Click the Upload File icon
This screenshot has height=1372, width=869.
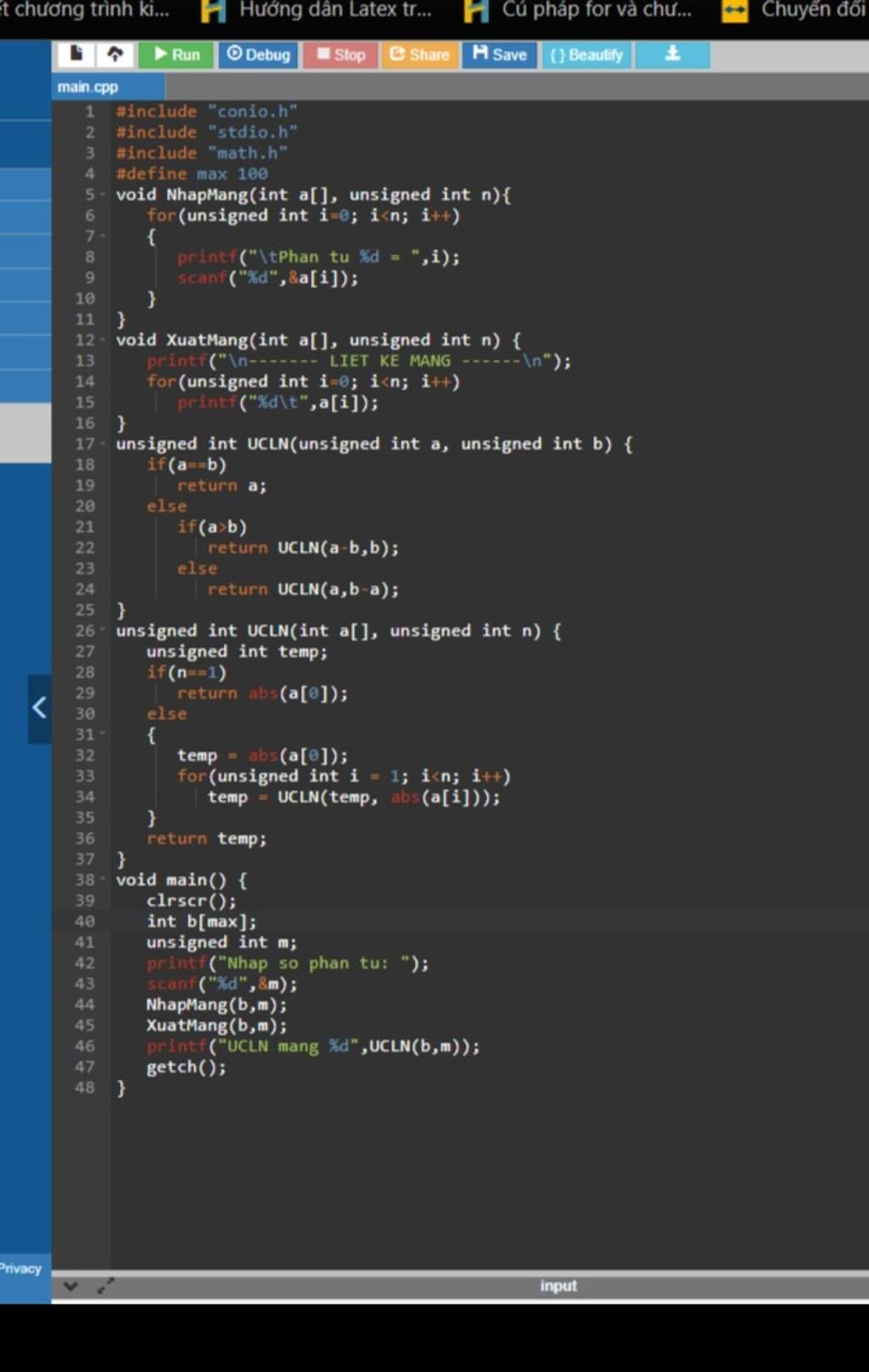(115, 54)
